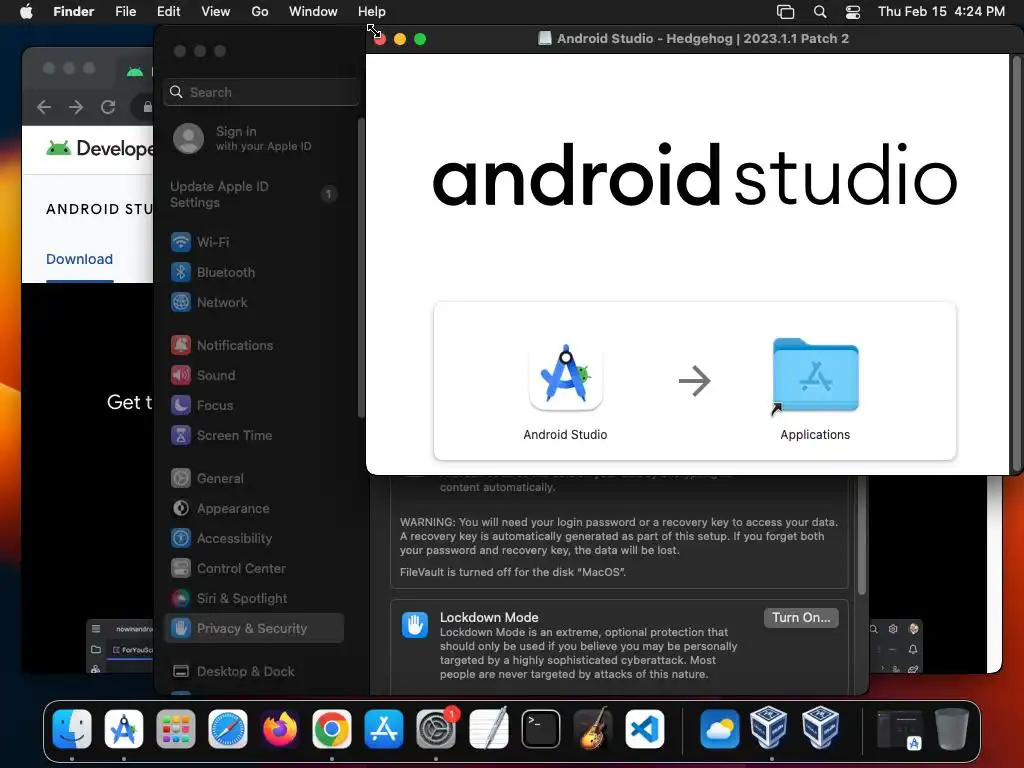Open the Weather app from the Dock

coord(720,729)
